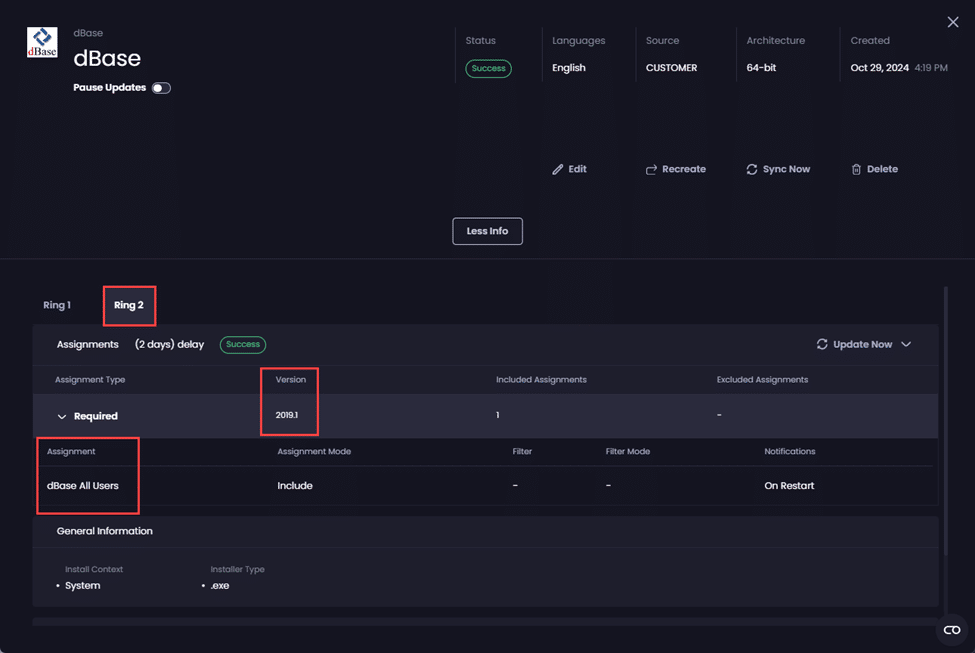Click the dBase All Users assignment

(83, 486)
